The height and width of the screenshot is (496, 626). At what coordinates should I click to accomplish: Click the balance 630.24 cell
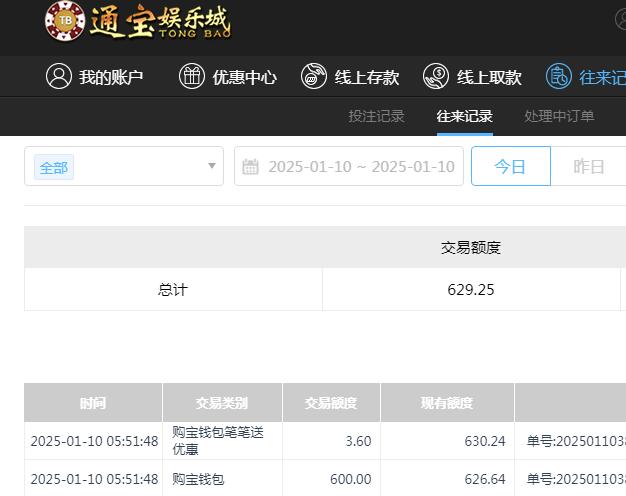(x=447, y=441)
